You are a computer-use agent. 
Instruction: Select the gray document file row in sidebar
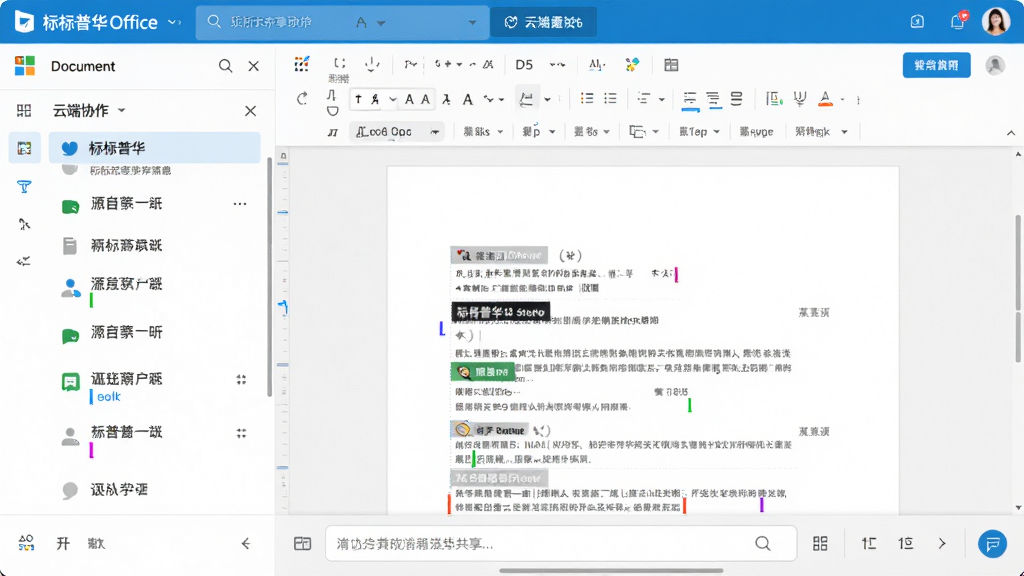tap(154, 246)
